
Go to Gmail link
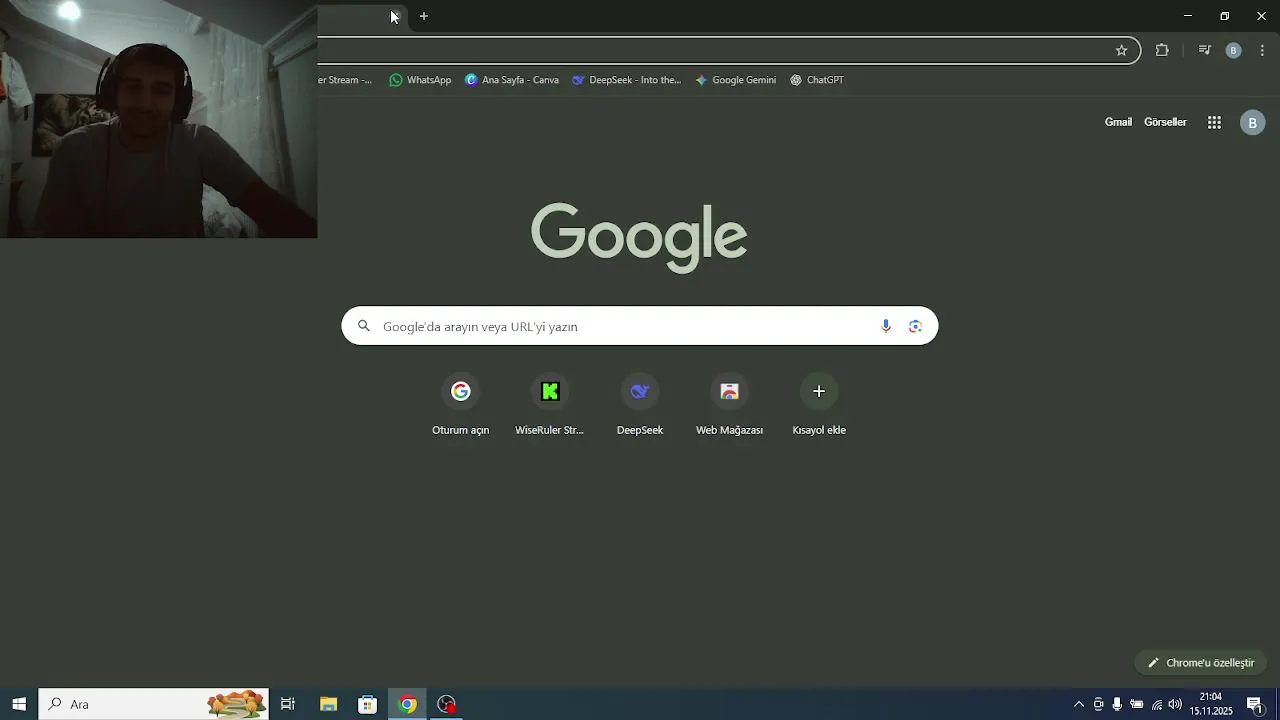[x=1118, y=122]
